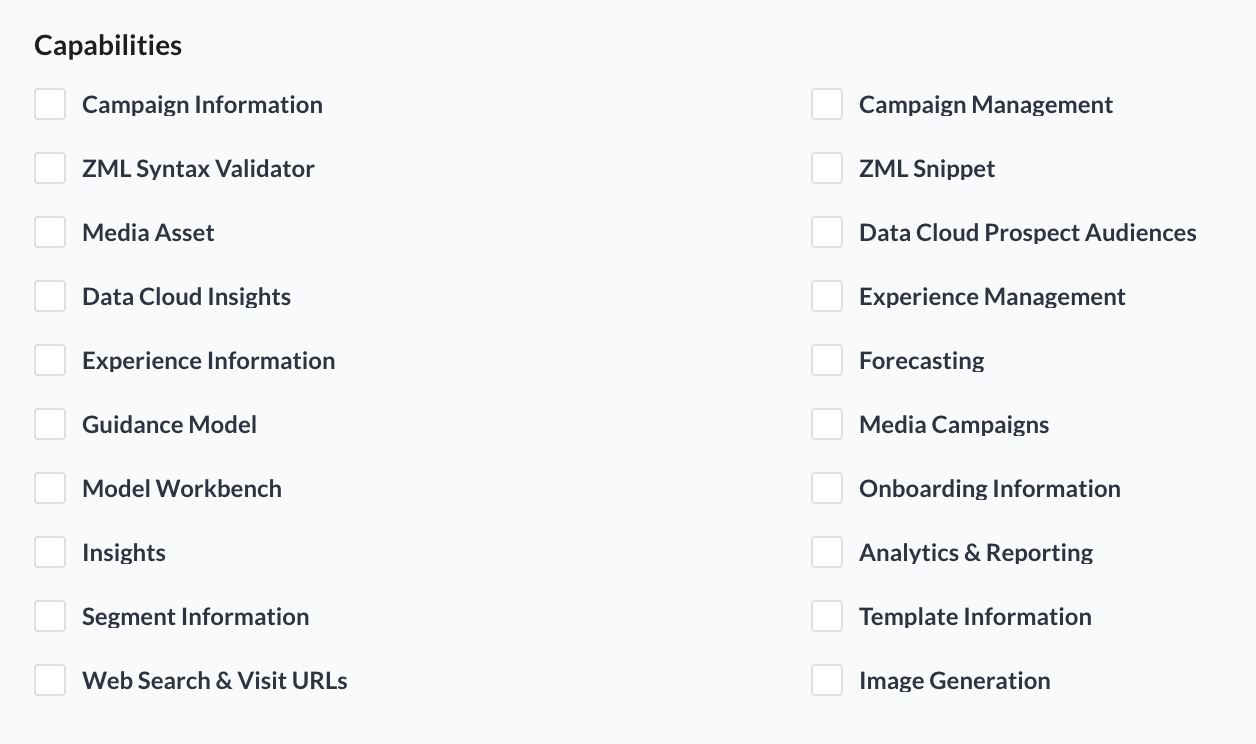Tick the Insights checkbox
The height and width of the screenshot is (744, 1256).
click(50, 552)
